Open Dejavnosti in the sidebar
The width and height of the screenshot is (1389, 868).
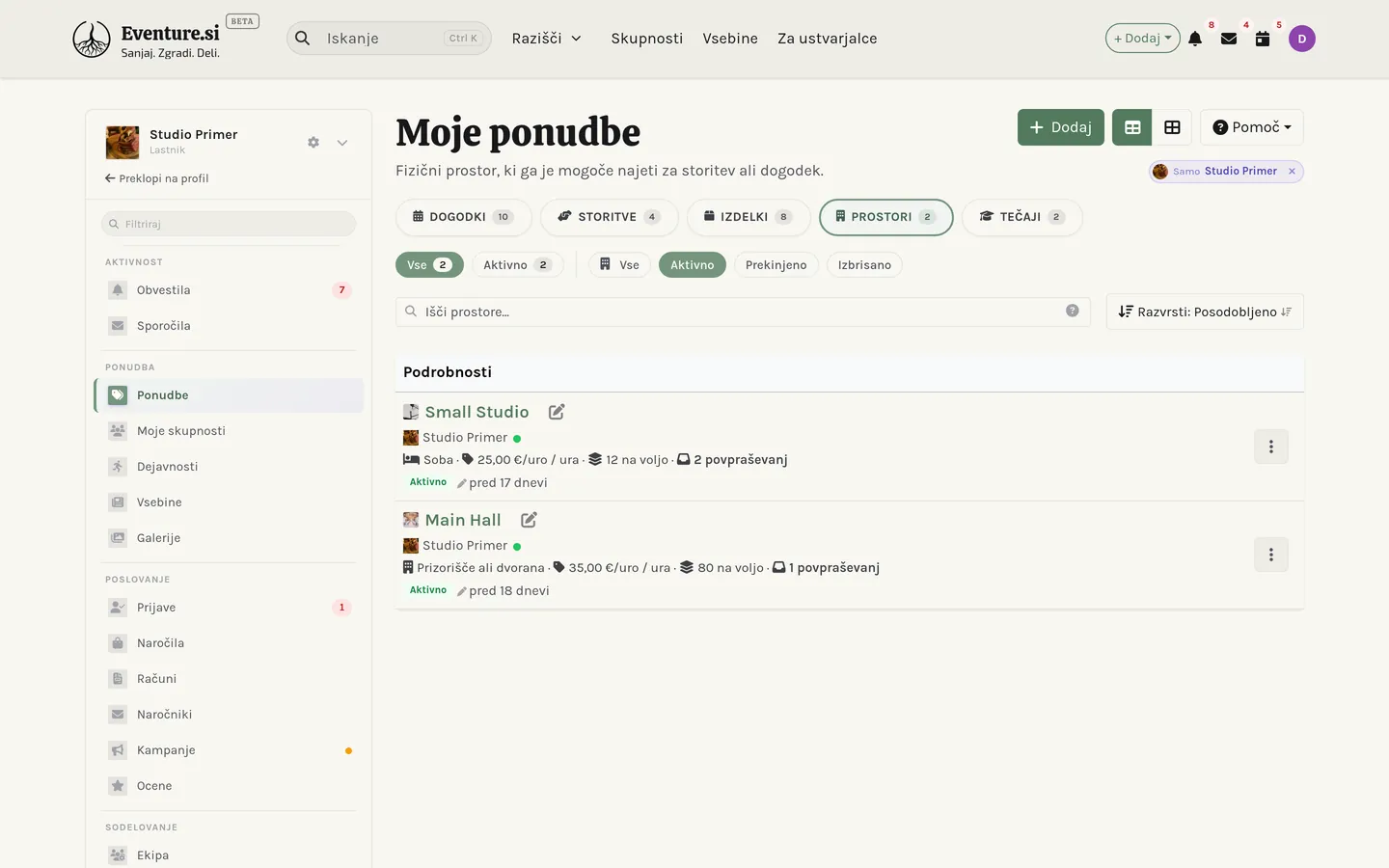[229, 467]
